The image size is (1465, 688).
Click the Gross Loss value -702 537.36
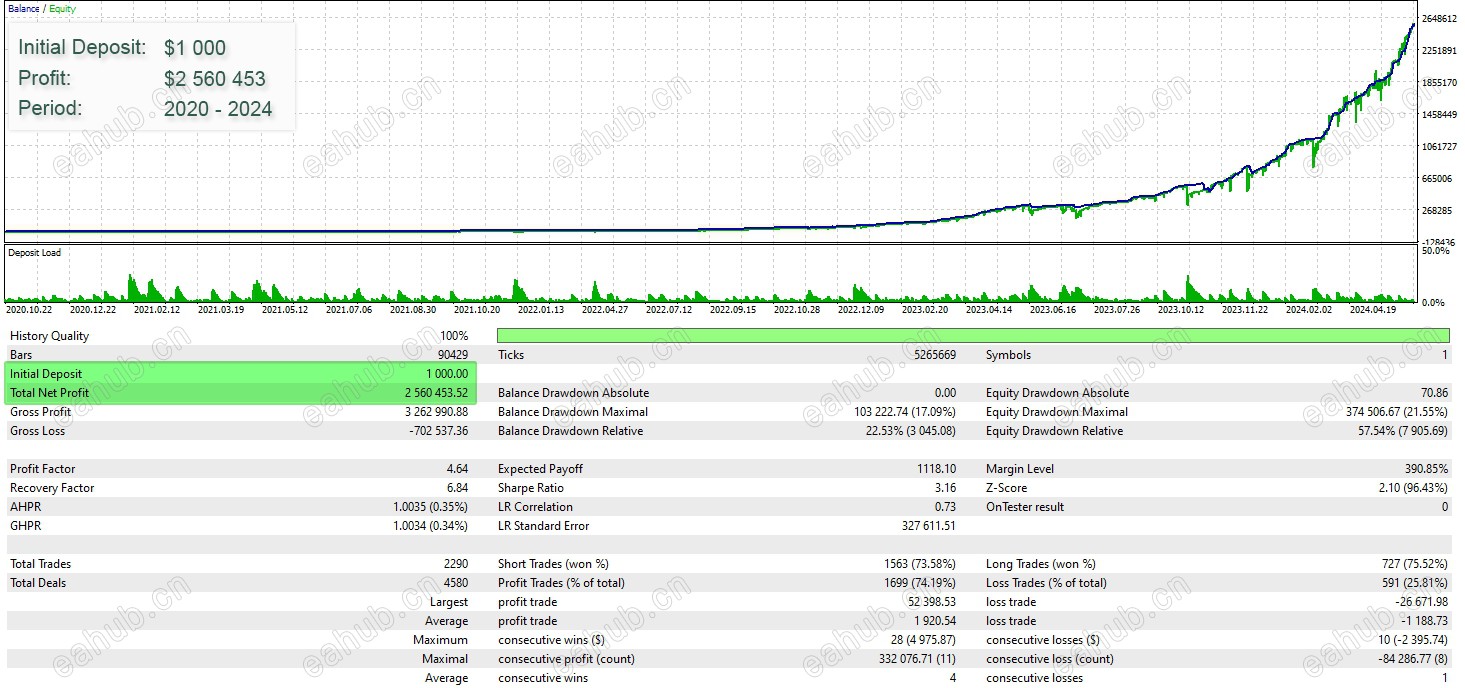coord(439,431)
